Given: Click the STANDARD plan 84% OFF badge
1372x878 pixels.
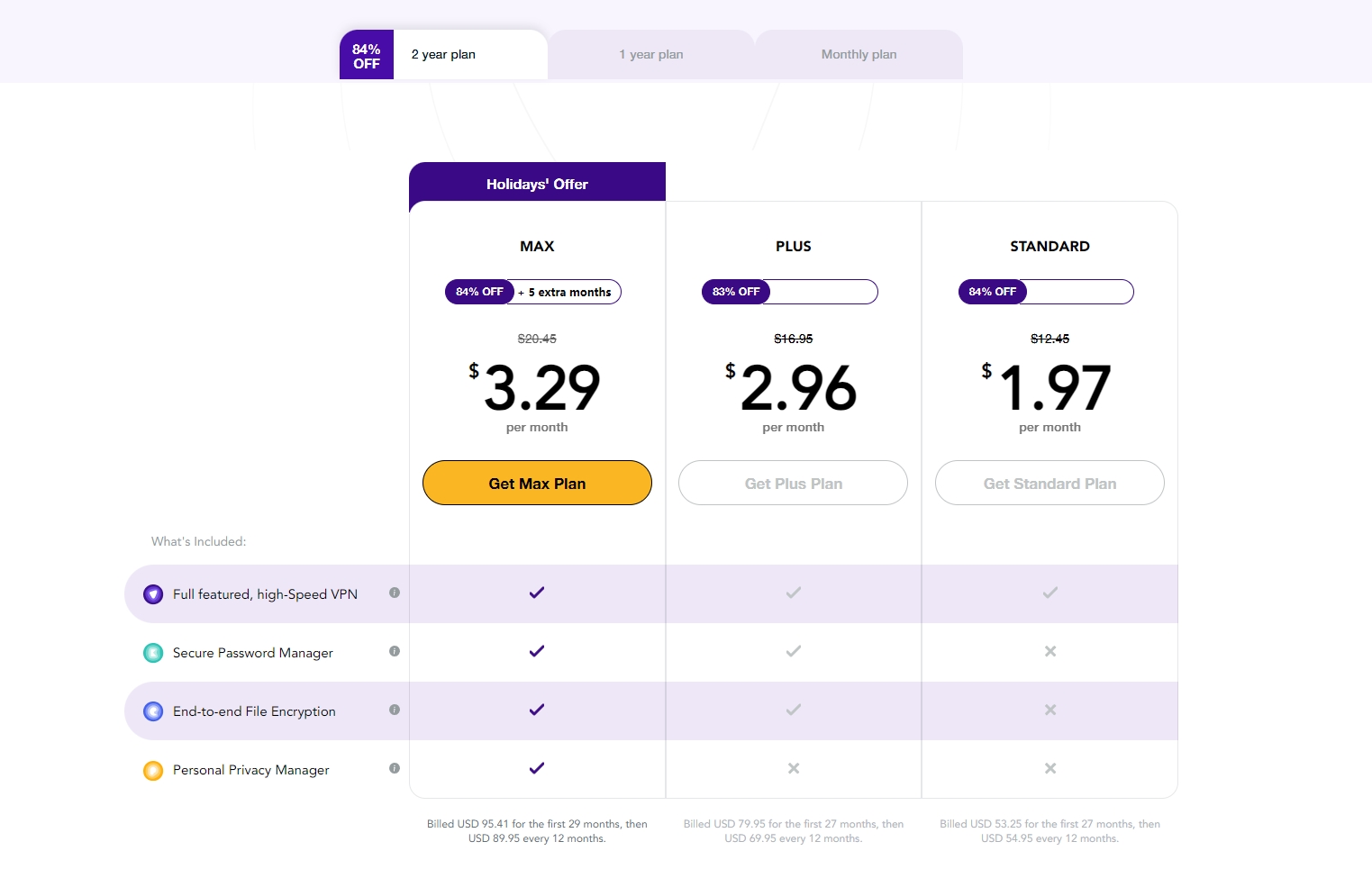Looking at the screenshot, I should [992, 292].
